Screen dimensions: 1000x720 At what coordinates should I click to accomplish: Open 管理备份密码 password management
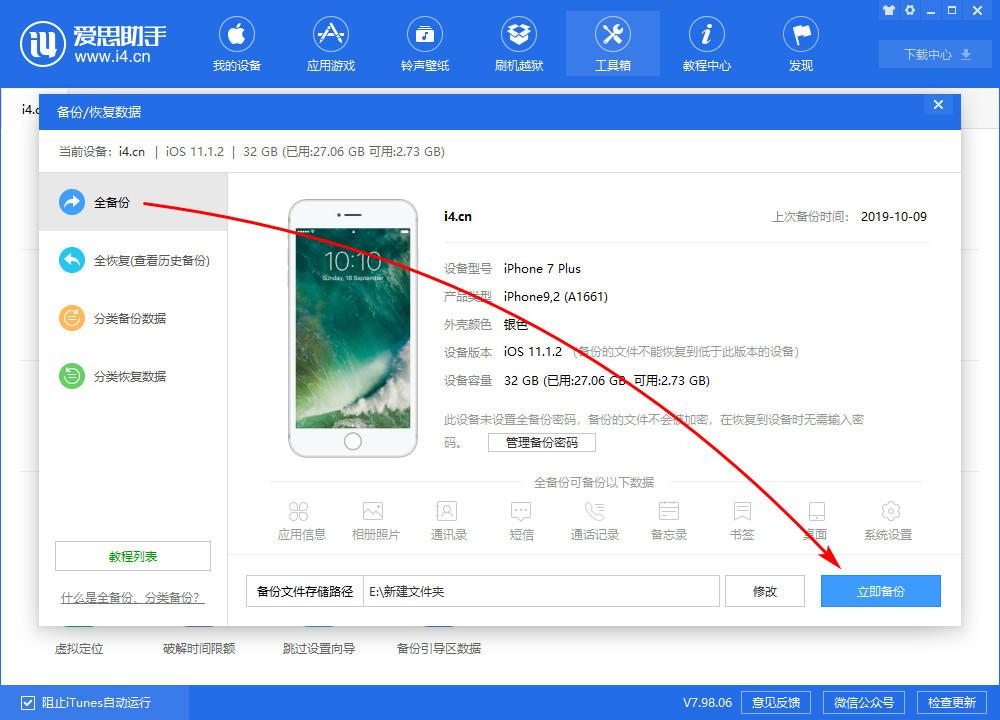point(541,442)
